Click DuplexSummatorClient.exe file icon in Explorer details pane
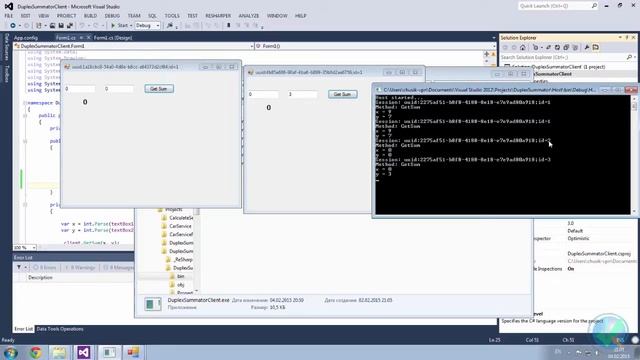640x360 pixels. pos(153,304)
